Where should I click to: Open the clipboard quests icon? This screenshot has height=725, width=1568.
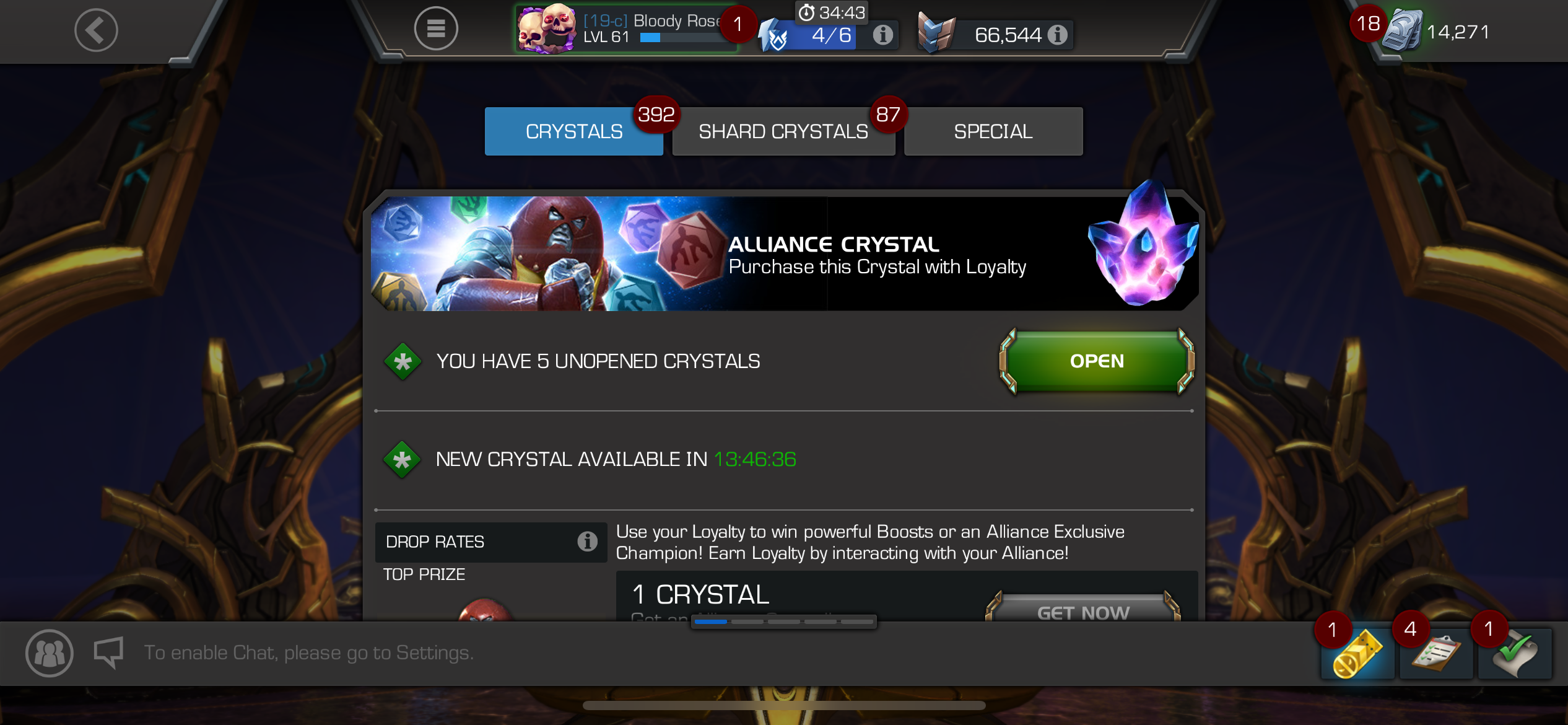(1436, 654)
